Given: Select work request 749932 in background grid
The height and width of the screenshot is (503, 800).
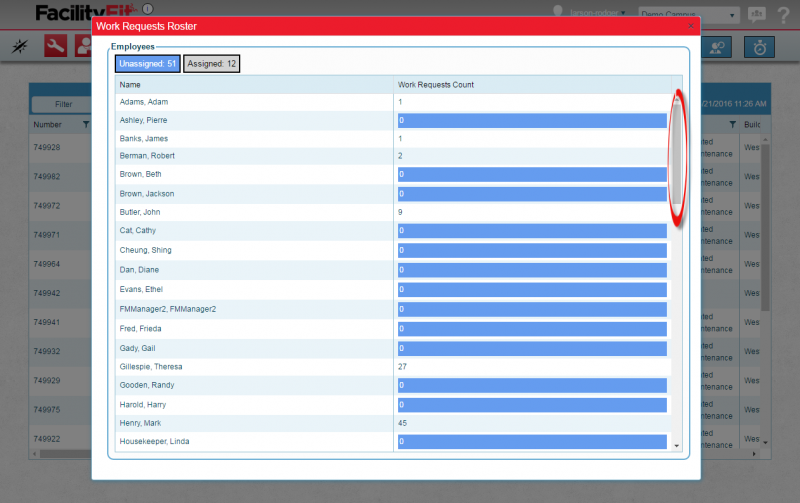Looking at the screenshot, I should coord(47,351).
